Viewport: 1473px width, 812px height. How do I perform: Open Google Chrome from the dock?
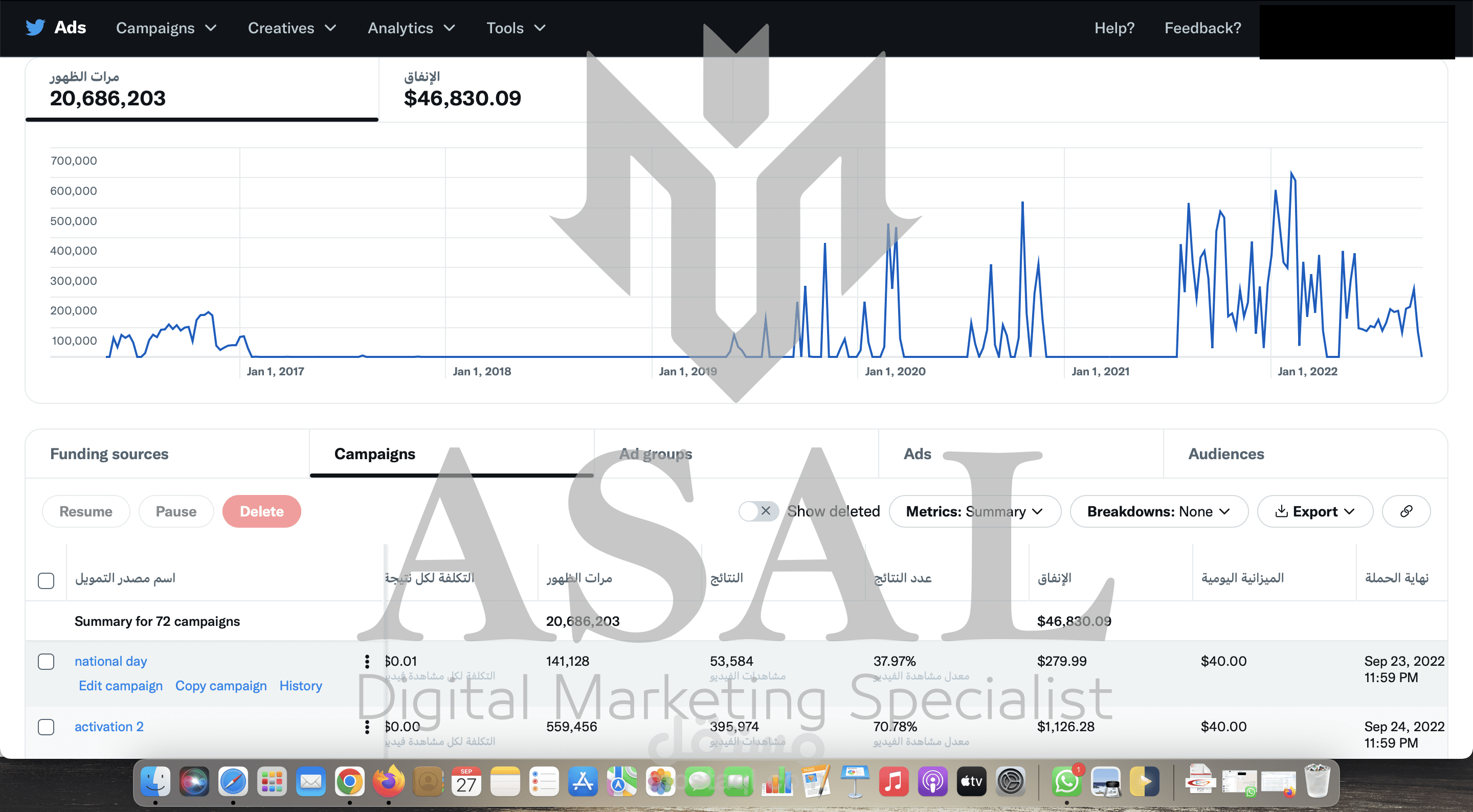coord(349,782)
